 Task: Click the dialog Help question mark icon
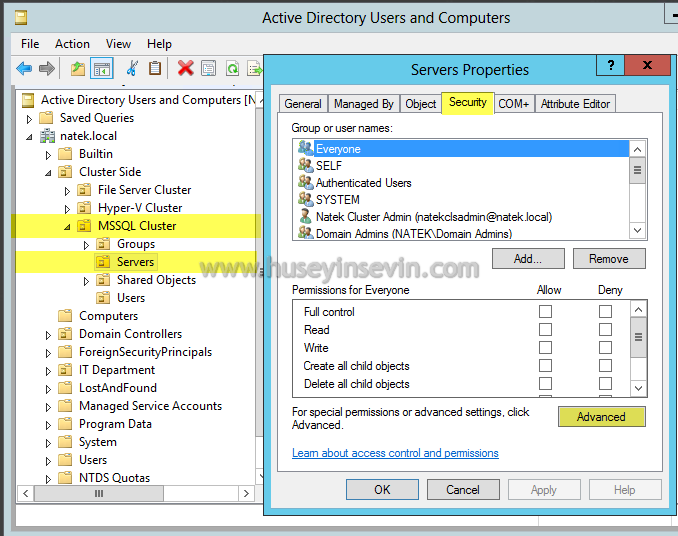[x=610, y=65]
